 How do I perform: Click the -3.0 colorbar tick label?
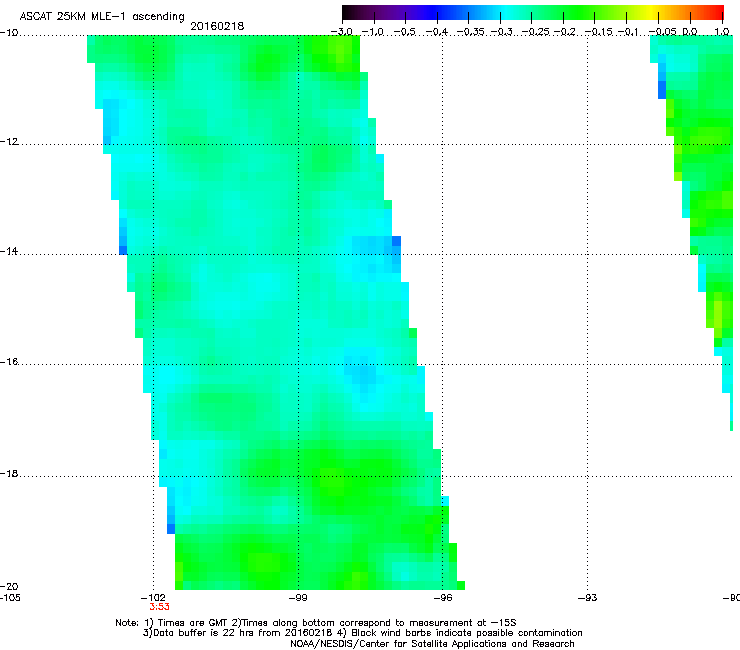341,32
